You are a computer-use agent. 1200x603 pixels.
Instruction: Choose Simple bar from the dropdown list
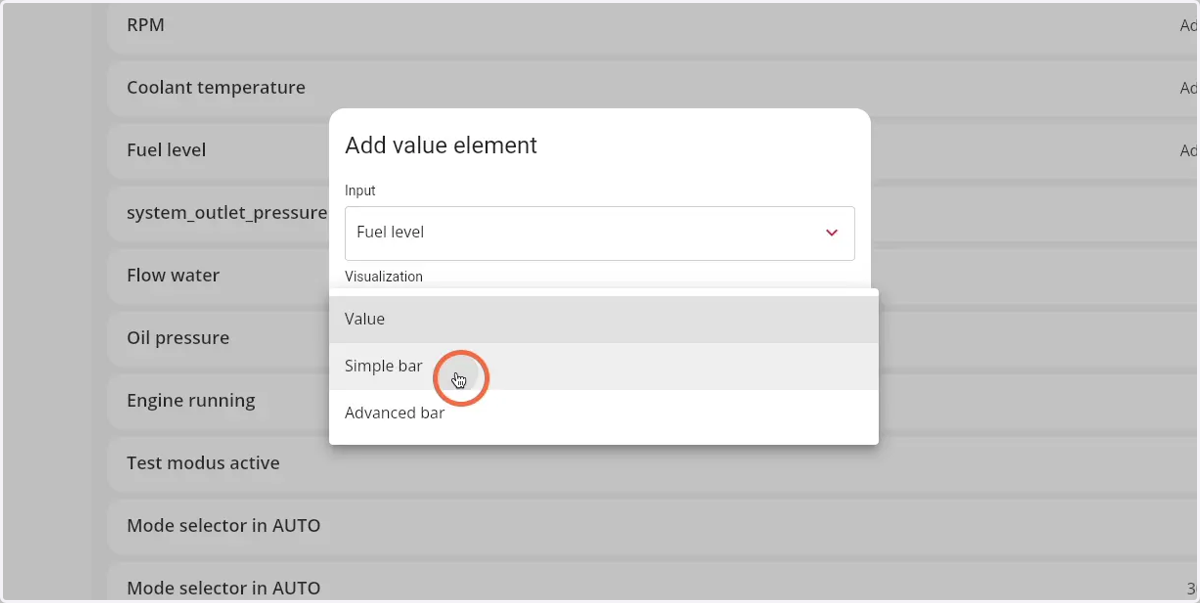point(603,366)
